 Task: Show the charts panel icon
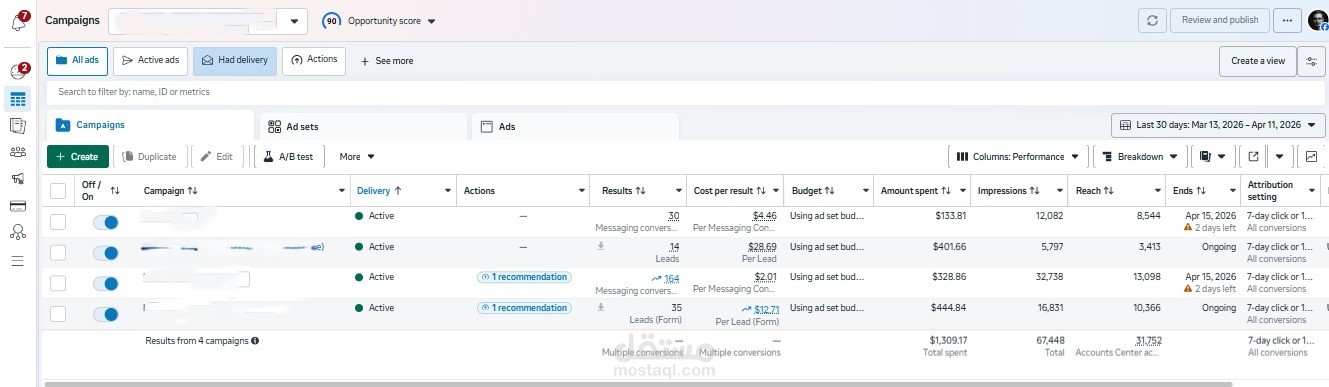(x=1311, y=156)
